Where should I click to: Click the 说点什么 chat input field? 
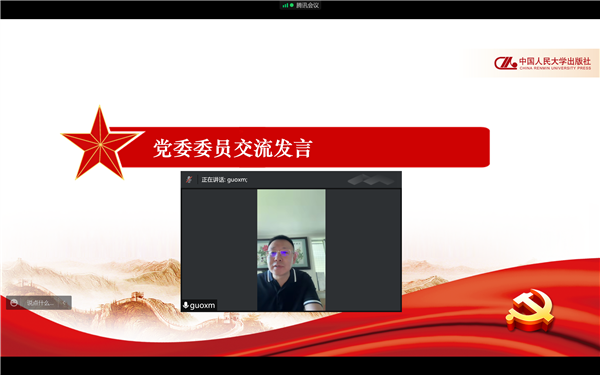[x=40, y=303]
